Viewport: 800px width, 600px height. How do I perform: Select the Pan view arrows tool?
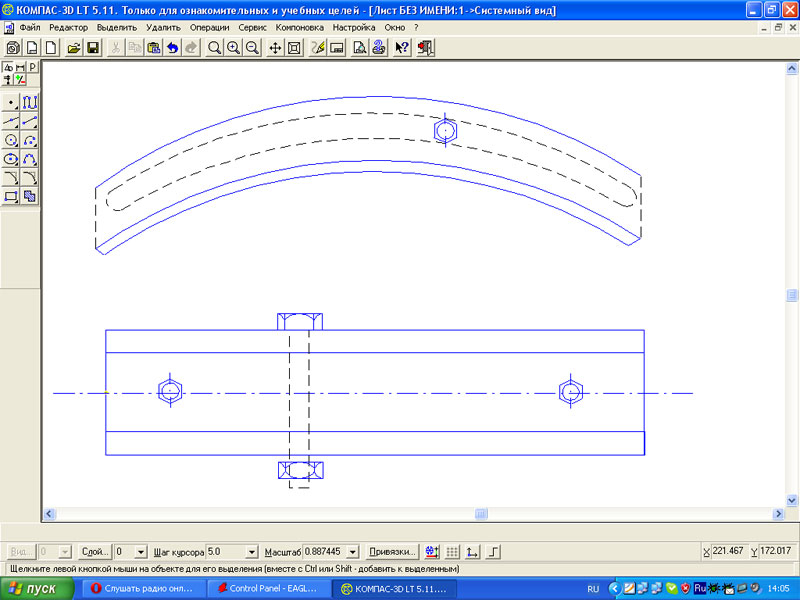pos(275,48)
